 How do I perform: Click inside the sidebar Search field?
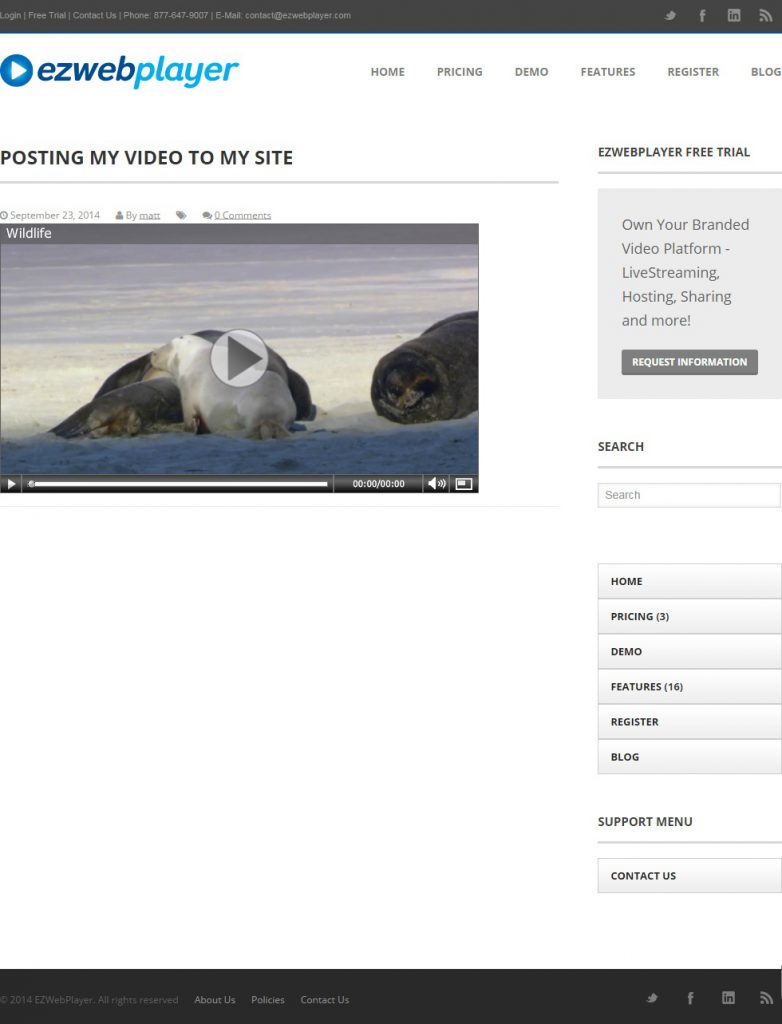[x=688, y=495]
